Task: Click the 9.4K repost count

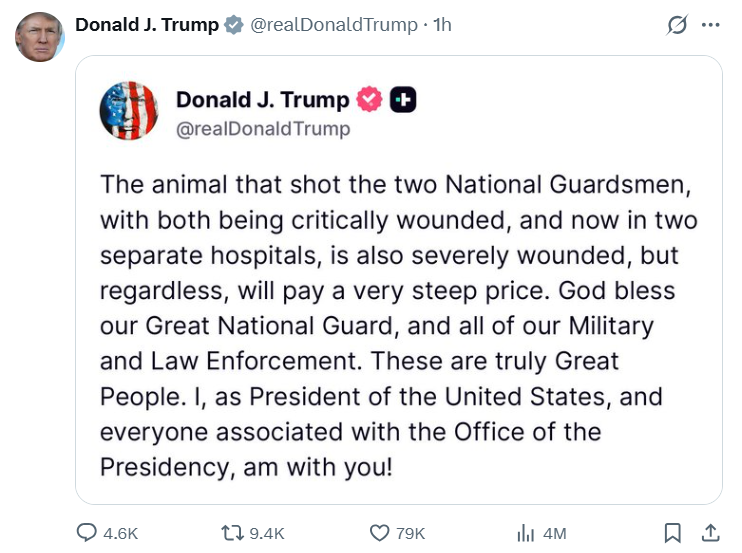Action: tap(267, 533)
